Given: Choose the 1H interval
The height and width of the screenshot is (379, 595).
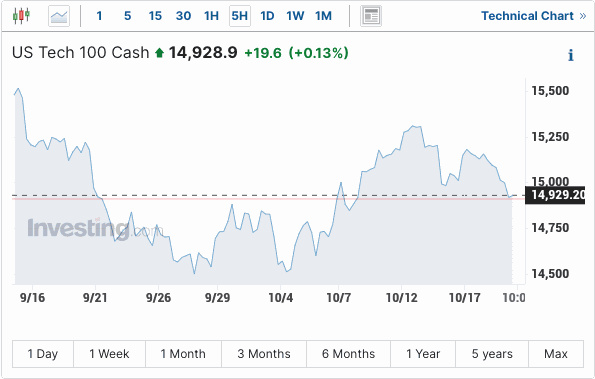Looking at the screenshot, I should tap(211, 16).
